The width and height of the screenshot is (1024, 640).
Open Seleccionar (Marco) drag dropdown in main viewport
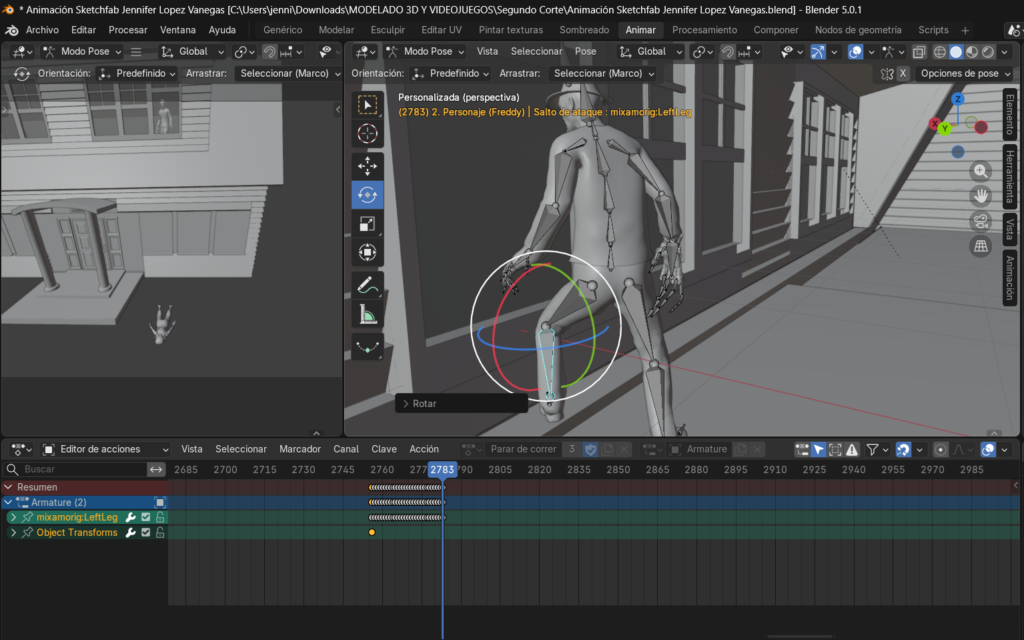coord(602,74)
